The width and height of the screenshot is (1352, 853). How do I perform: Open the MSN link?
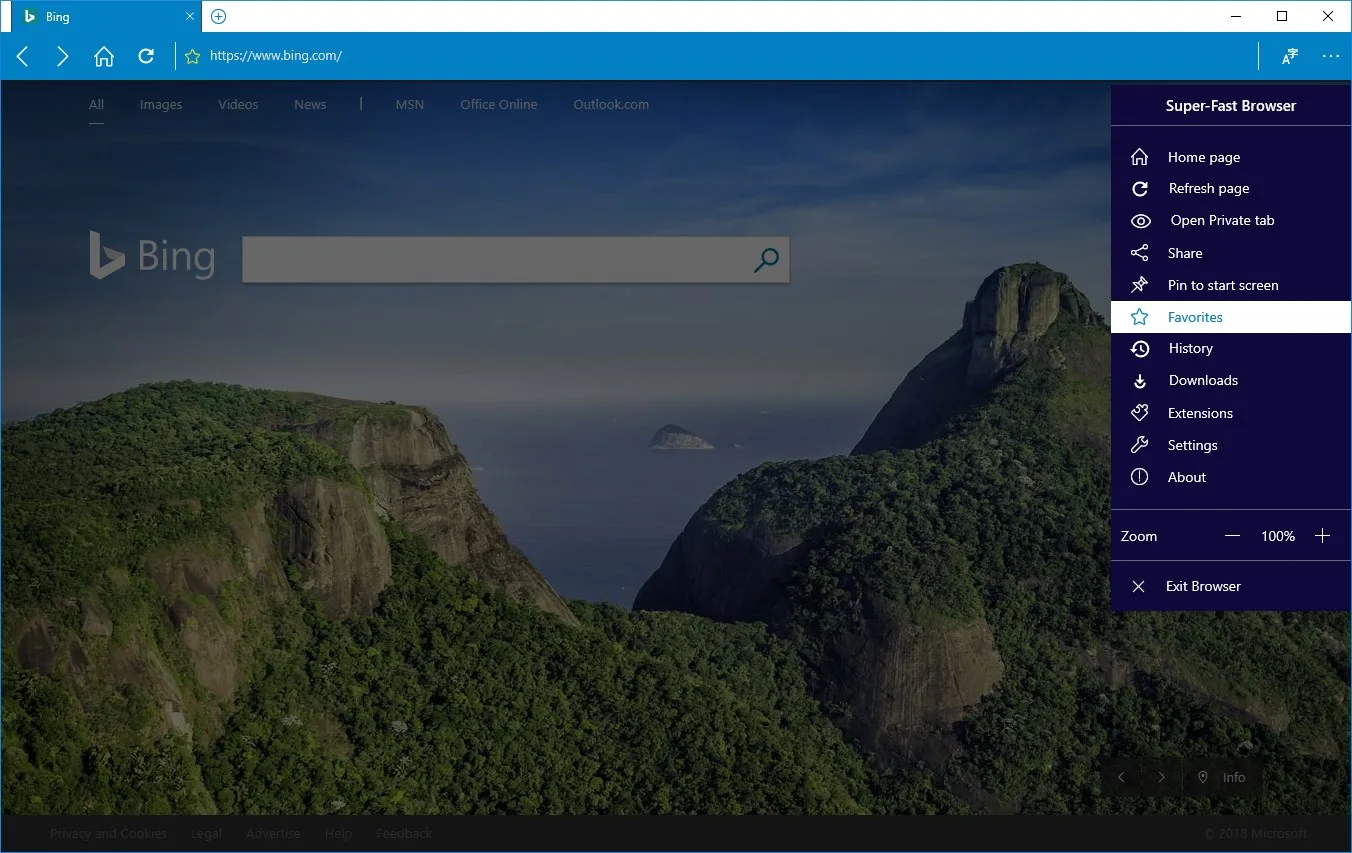point(409,104)
